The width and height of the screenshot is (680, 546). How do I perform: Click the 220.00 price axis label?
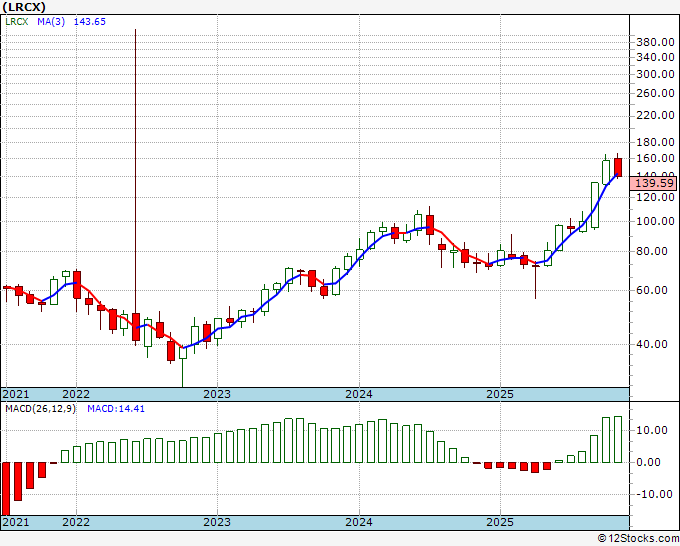click(655, 115)
